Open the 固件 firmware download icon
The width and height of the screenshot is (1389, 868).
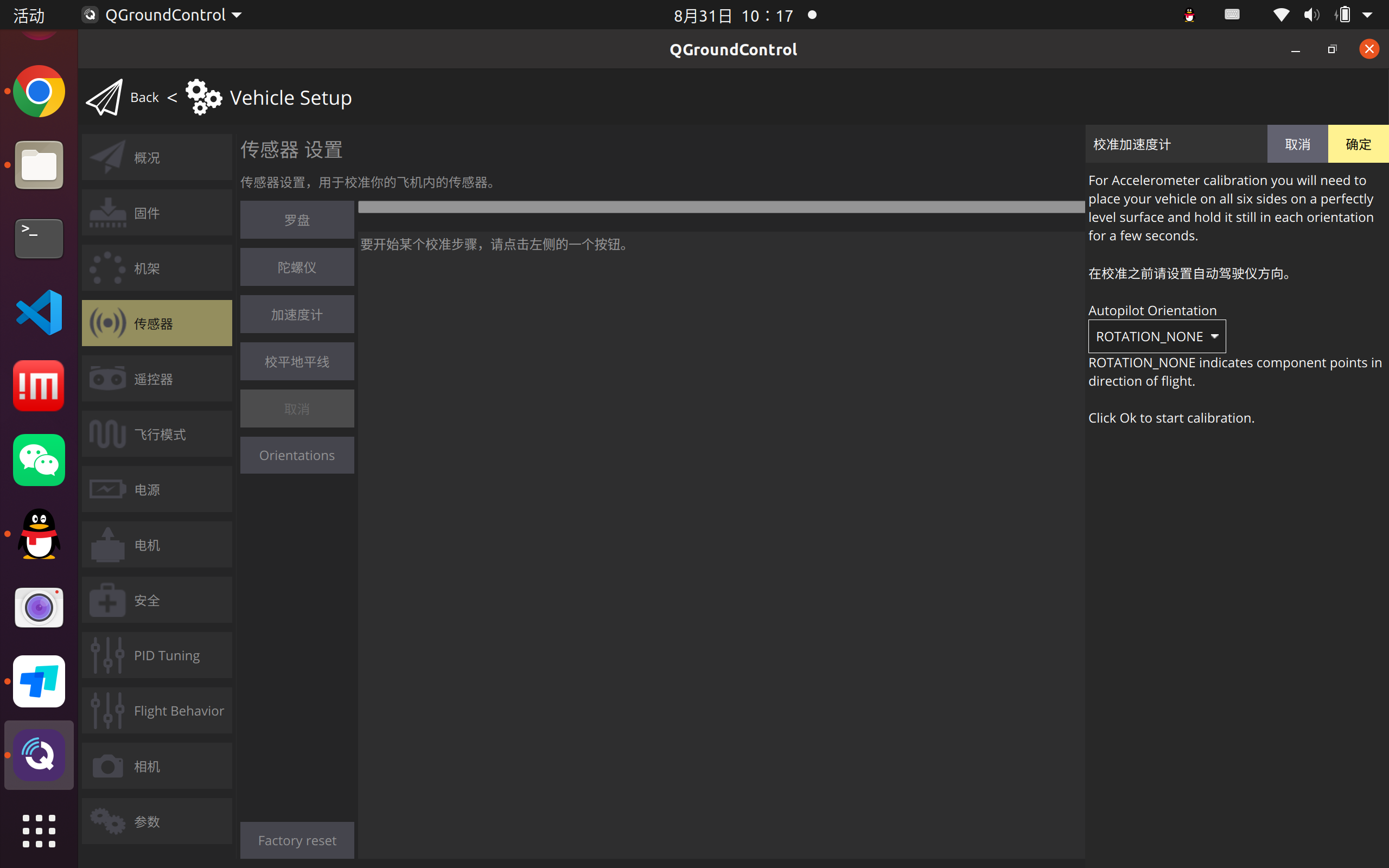(107, 213)
